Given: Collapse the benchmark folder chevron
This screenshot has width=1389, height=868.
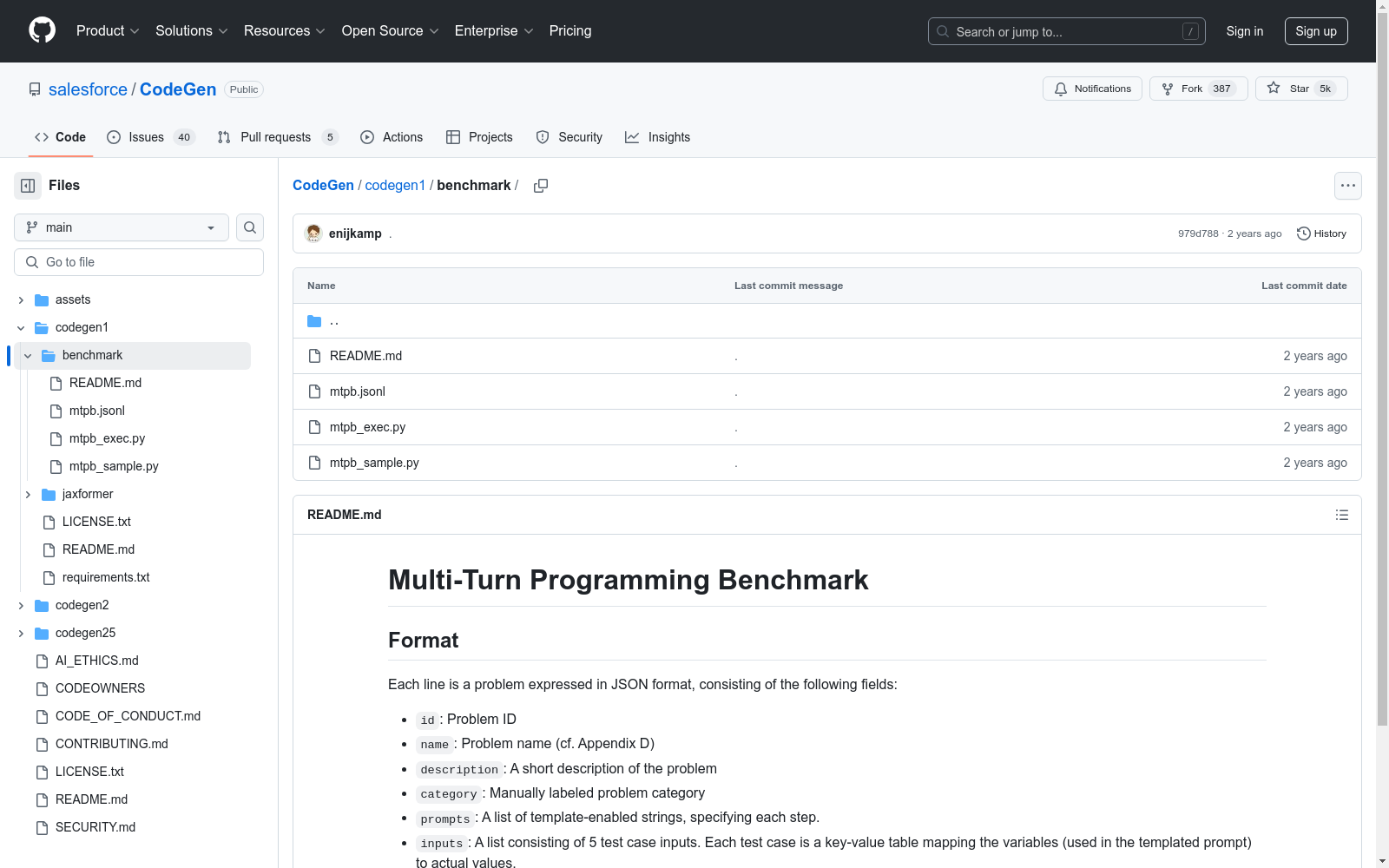Looking at the screenshot, I should coord(28,356).
